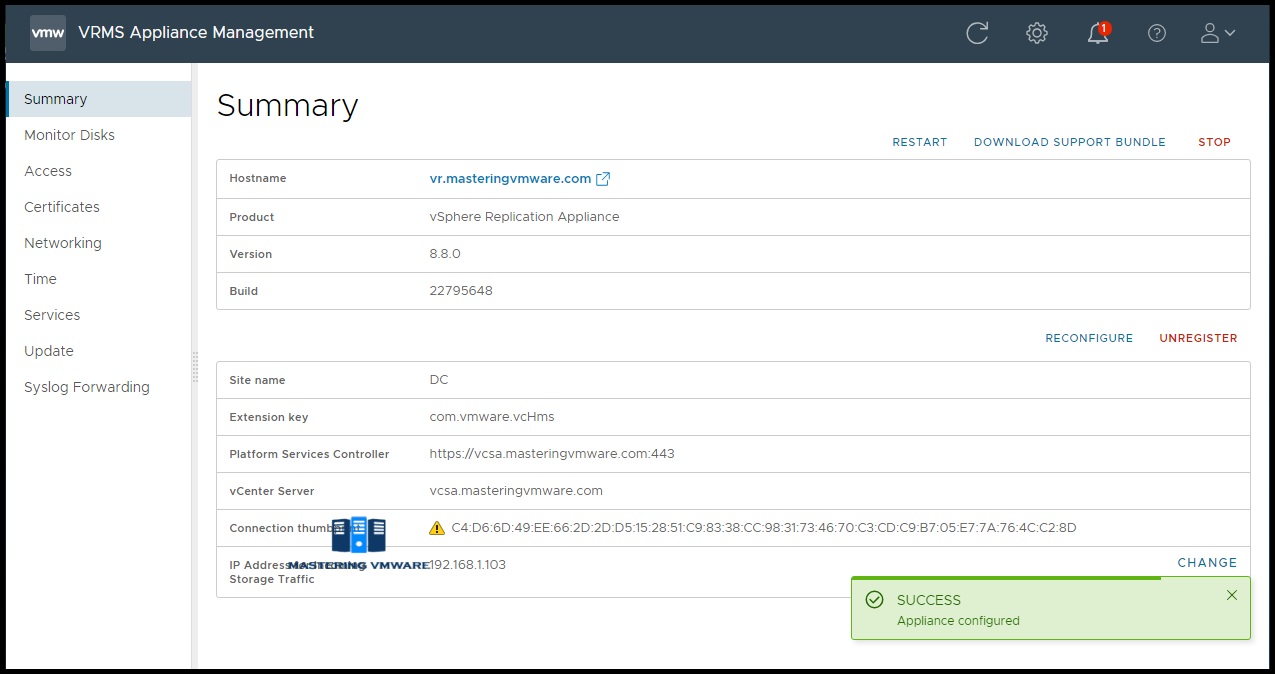Open the notifications bell icon
Viewport: 1275px width, 674px height.
(1098, 32)
